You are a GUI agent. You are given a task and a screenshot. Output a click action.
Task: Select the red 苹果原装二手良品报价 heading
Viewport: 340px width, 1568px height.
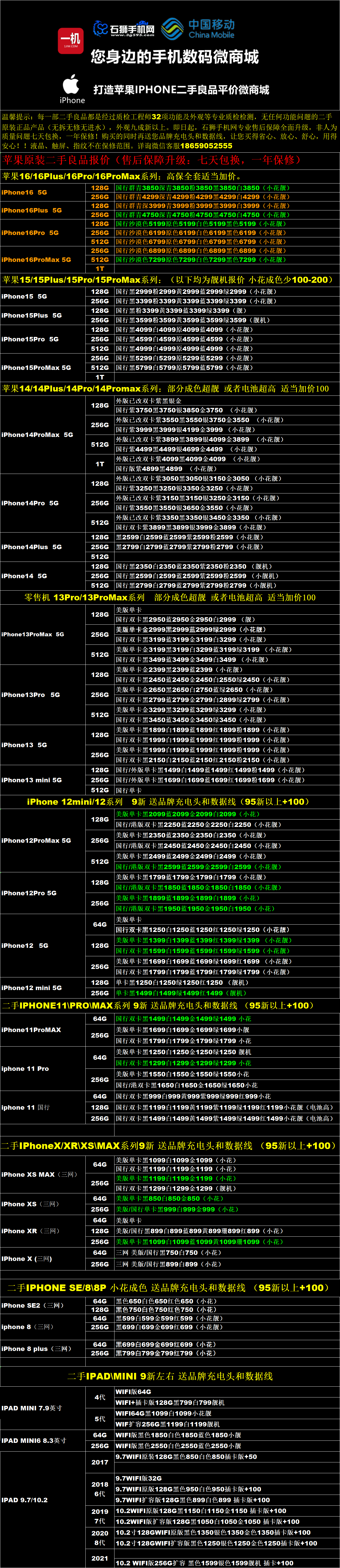tap(152, 160)
